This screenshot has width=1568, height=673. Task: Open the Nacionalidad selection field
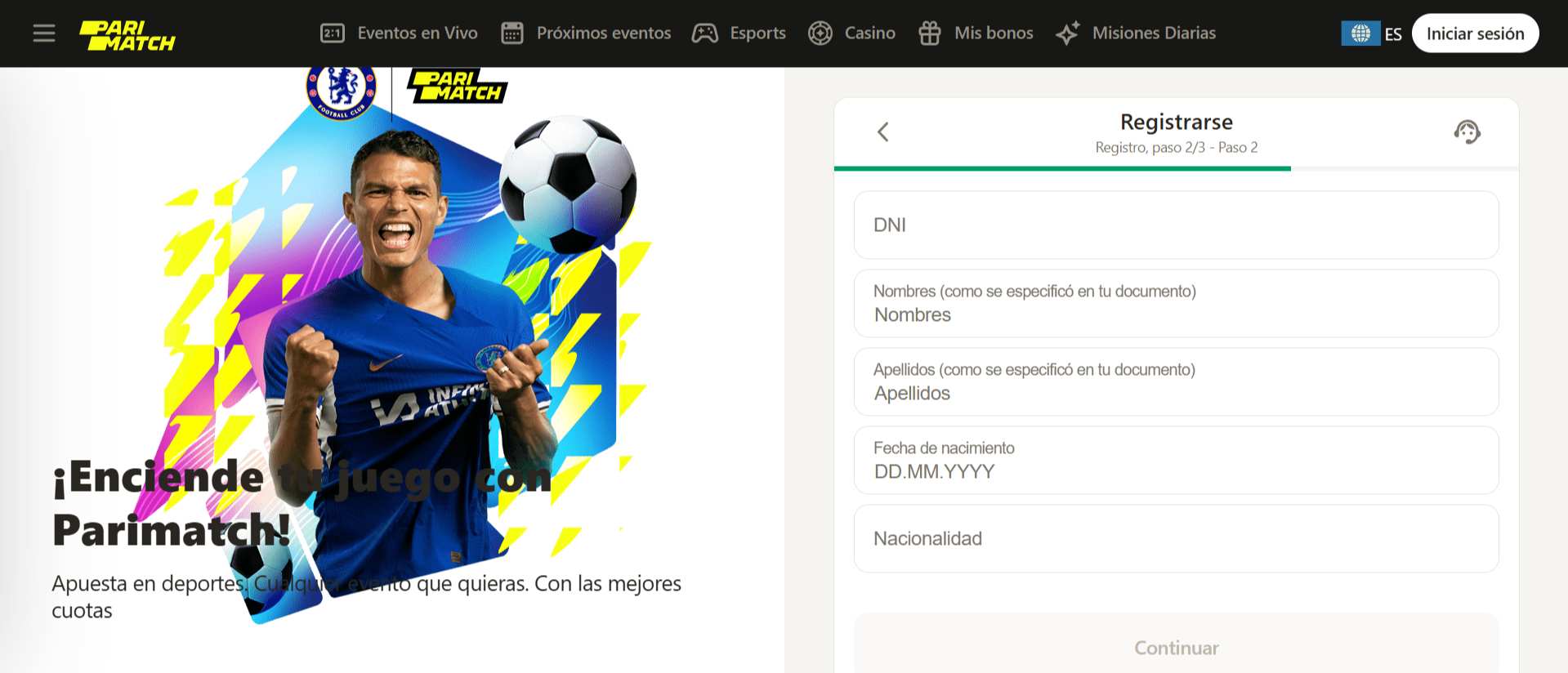click(1177, 539)
